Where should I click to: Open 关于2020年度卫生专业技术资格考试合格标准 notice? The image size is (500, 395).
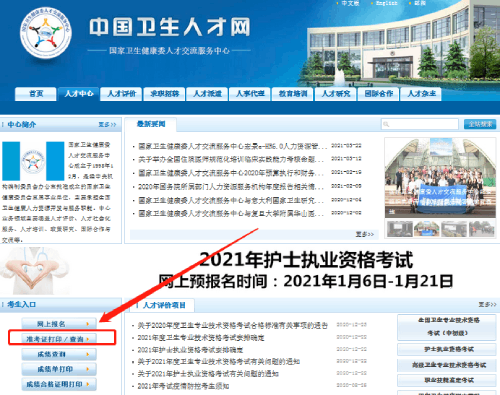pyautogui.click(x=233, y=325)
